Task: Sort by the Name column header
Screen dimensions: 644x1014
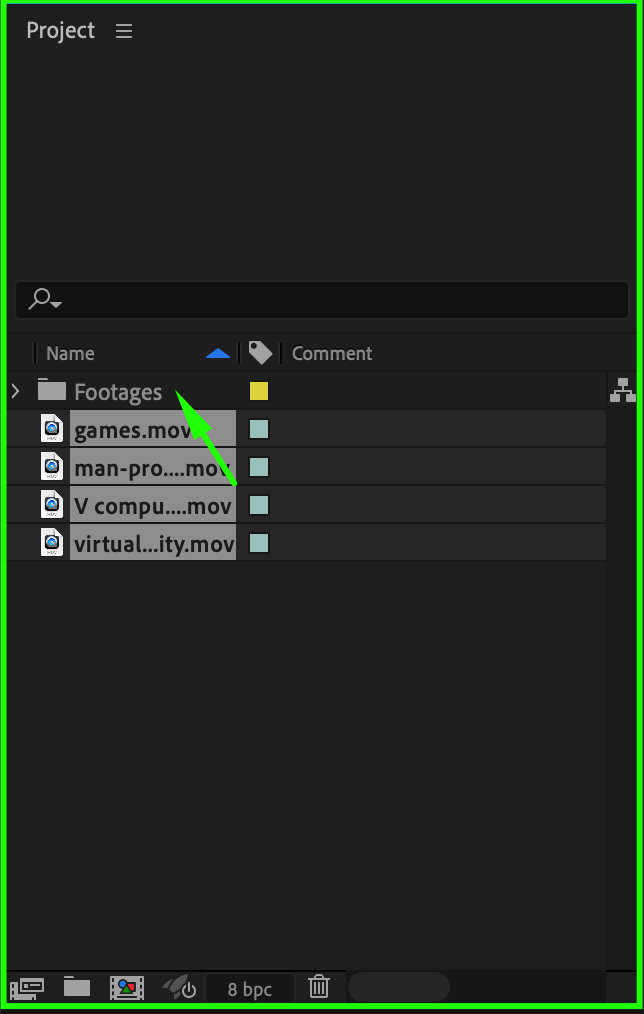Action: [70, 353]
